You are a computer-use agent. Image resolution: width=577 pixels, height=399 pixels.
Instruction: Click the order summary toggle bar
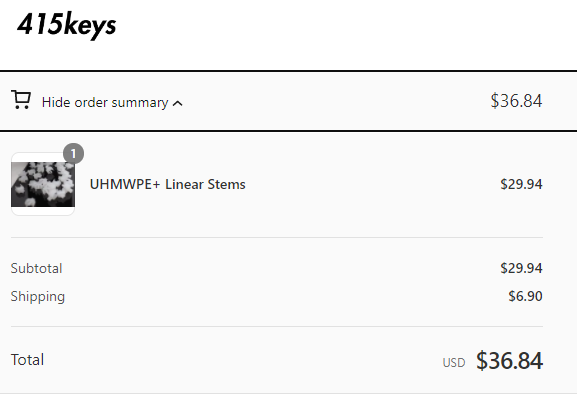tap(288, 101)
